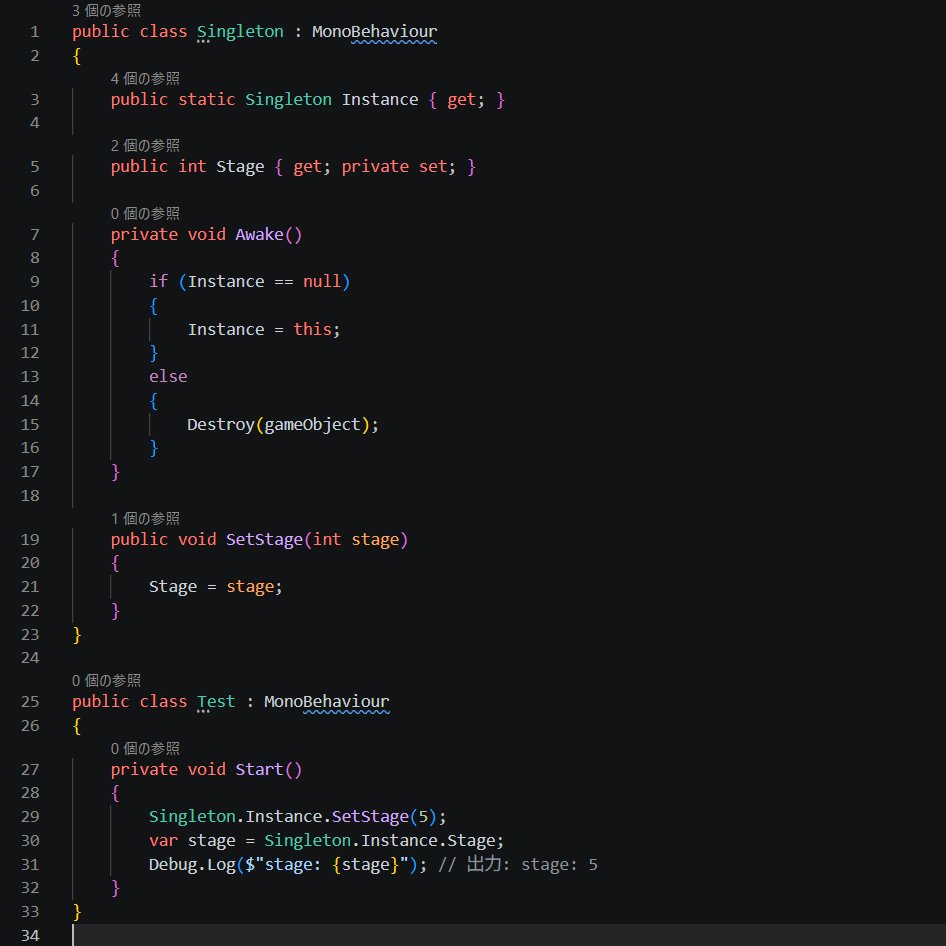Click the "int" parameter type on line 19
The width and height of the screenshot is (946, 946).
pyautogui.click(x=327, y=539)
